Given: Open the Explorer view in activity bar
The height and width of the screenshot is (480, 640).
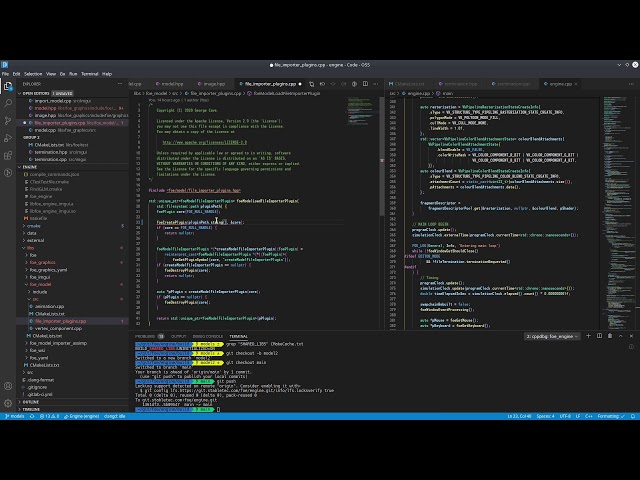Looking at the screenshot, I should 8,87.
